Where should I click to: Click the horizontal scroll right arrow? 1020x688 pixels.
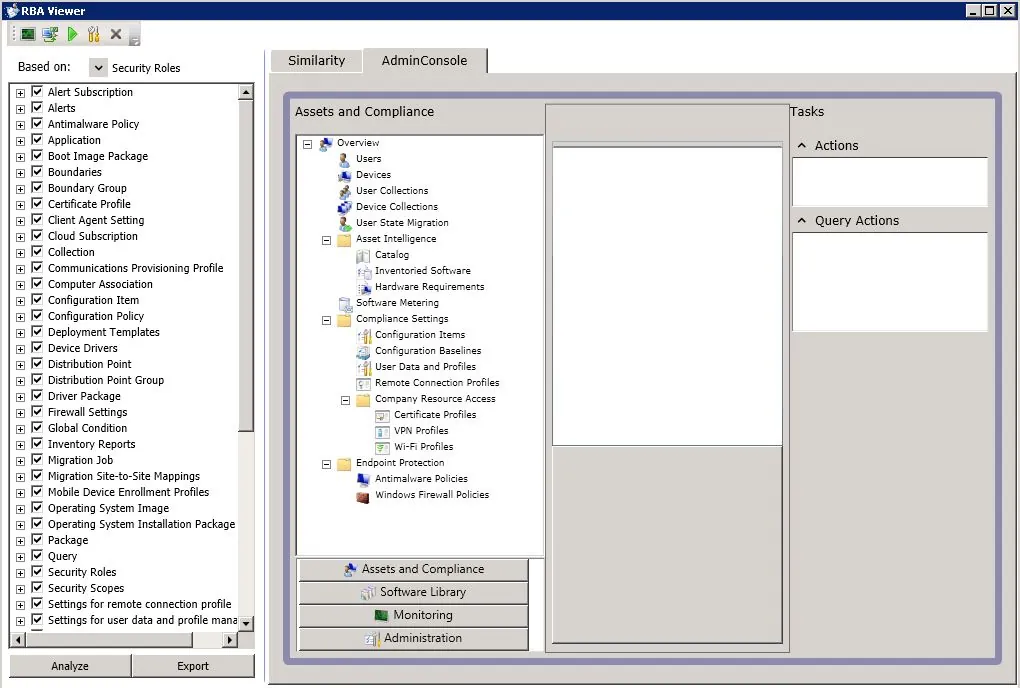pyautogui.click(x=230, y=640)
